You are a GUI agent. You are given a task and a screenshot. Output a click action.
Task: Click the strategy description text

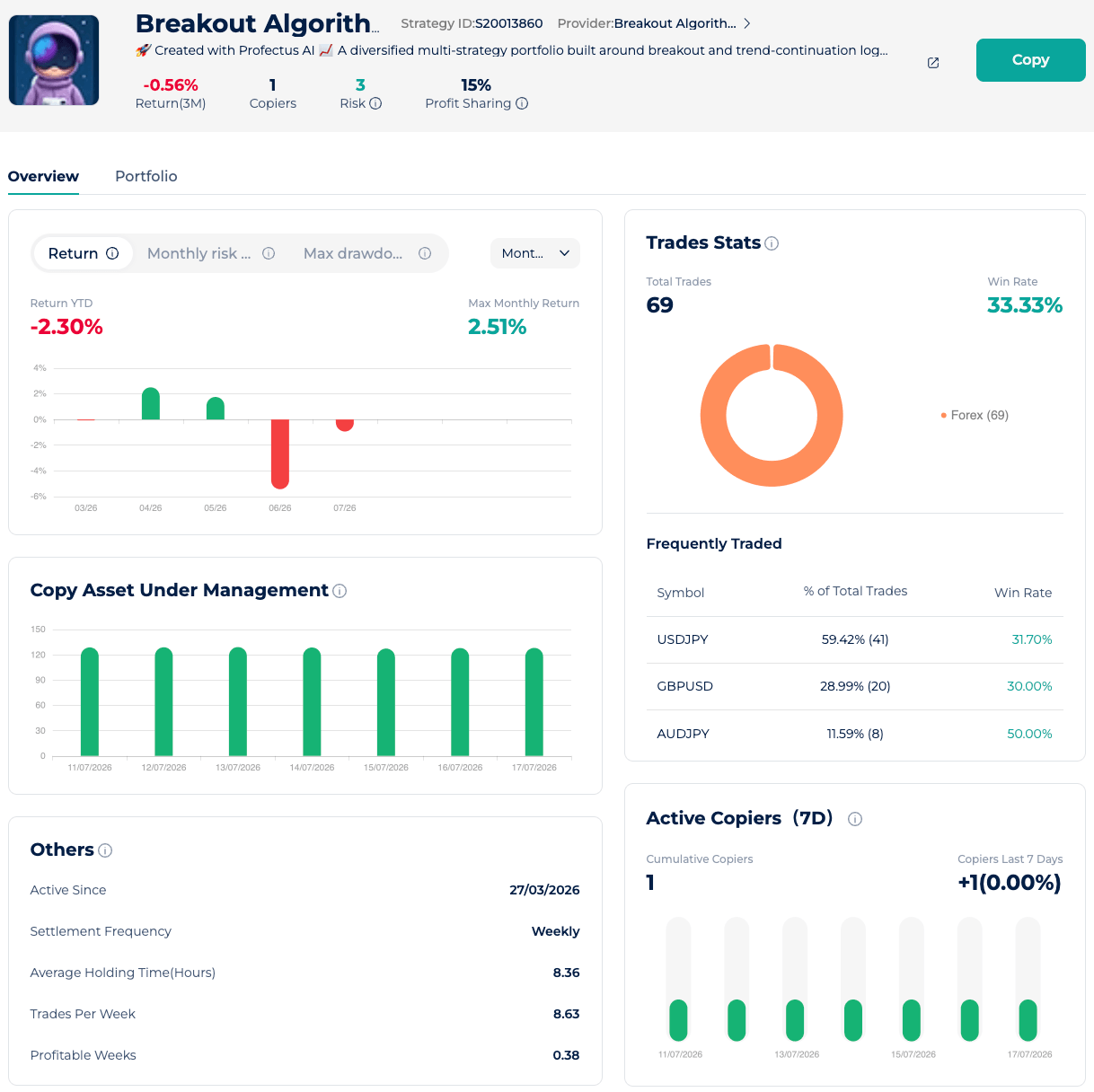click(512, 50)
